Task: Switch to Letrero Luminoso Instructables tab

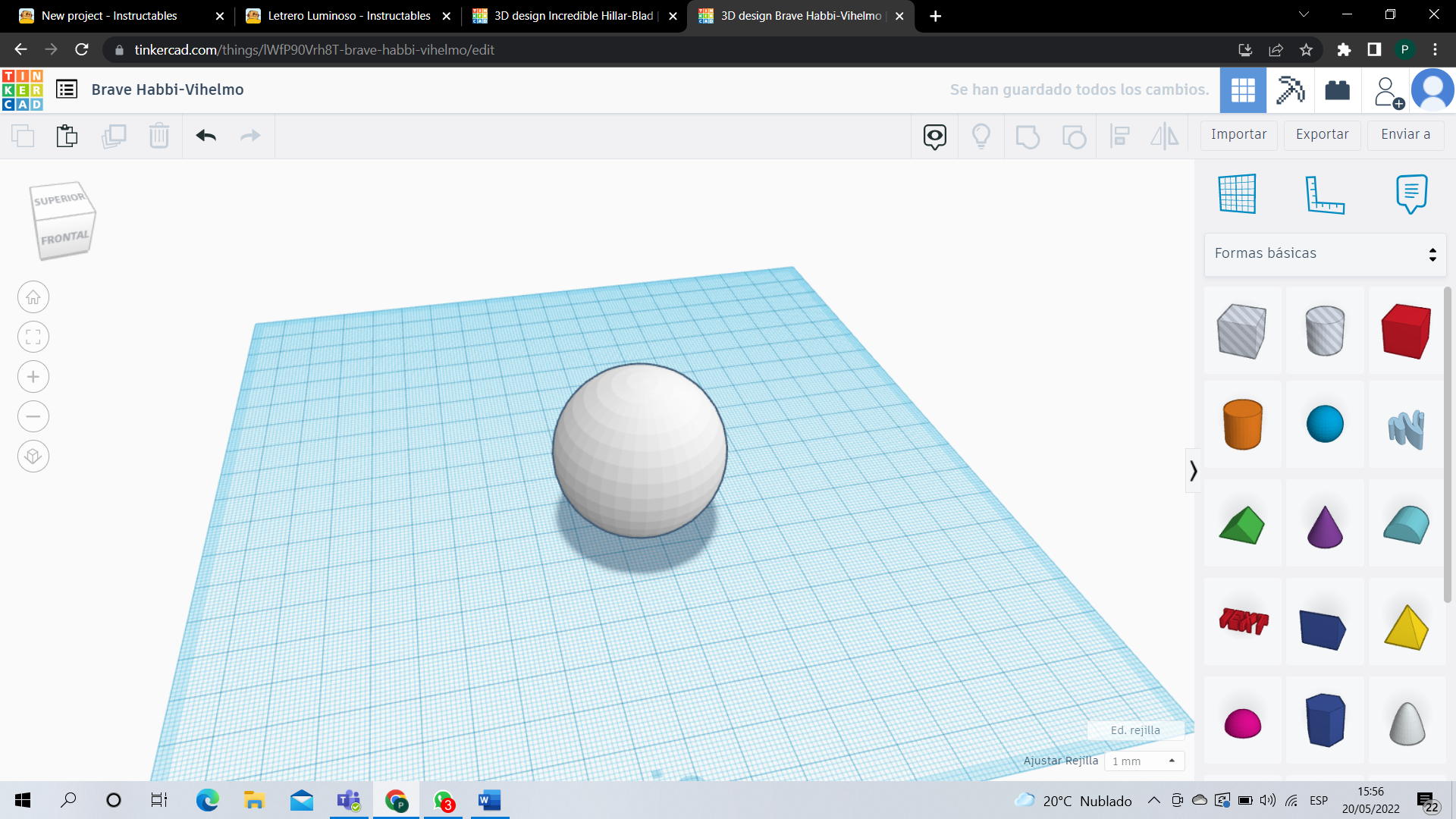Action: pyautogui.click(x=348, y=16)
